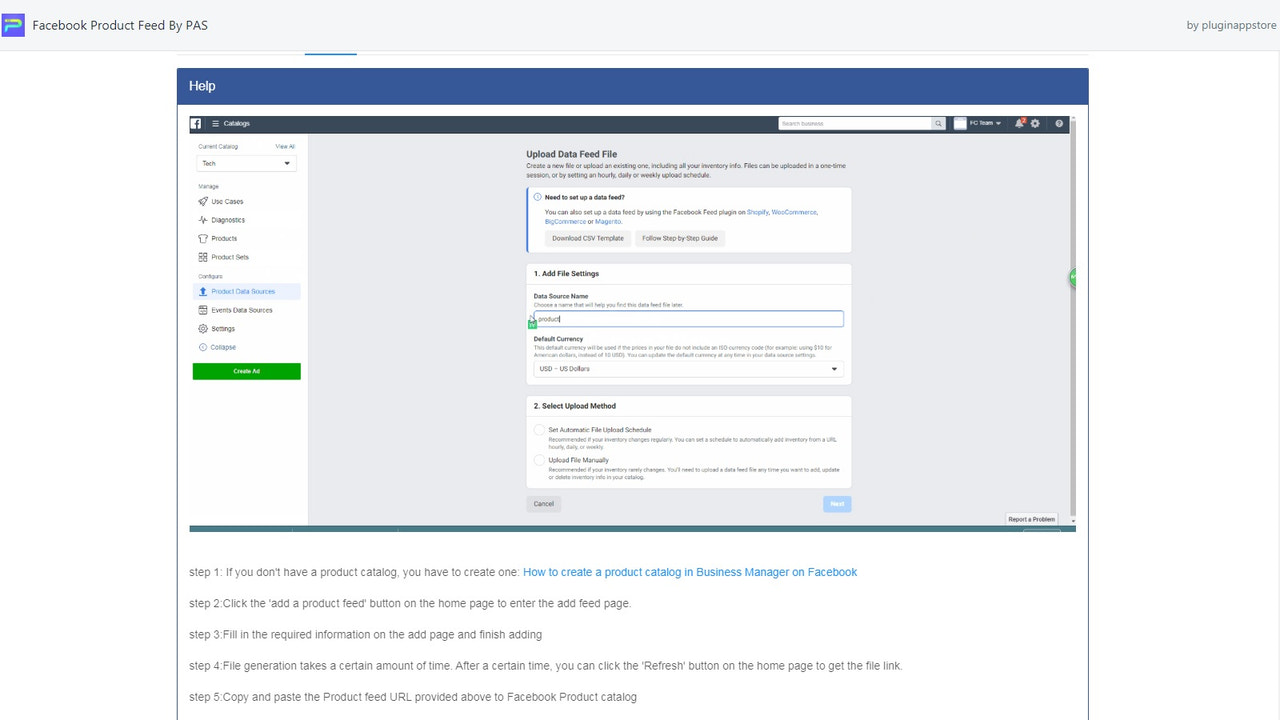Click the View All catalogs link
The height and width of the screenshot is (720, 1280).
tap(285, 146)
